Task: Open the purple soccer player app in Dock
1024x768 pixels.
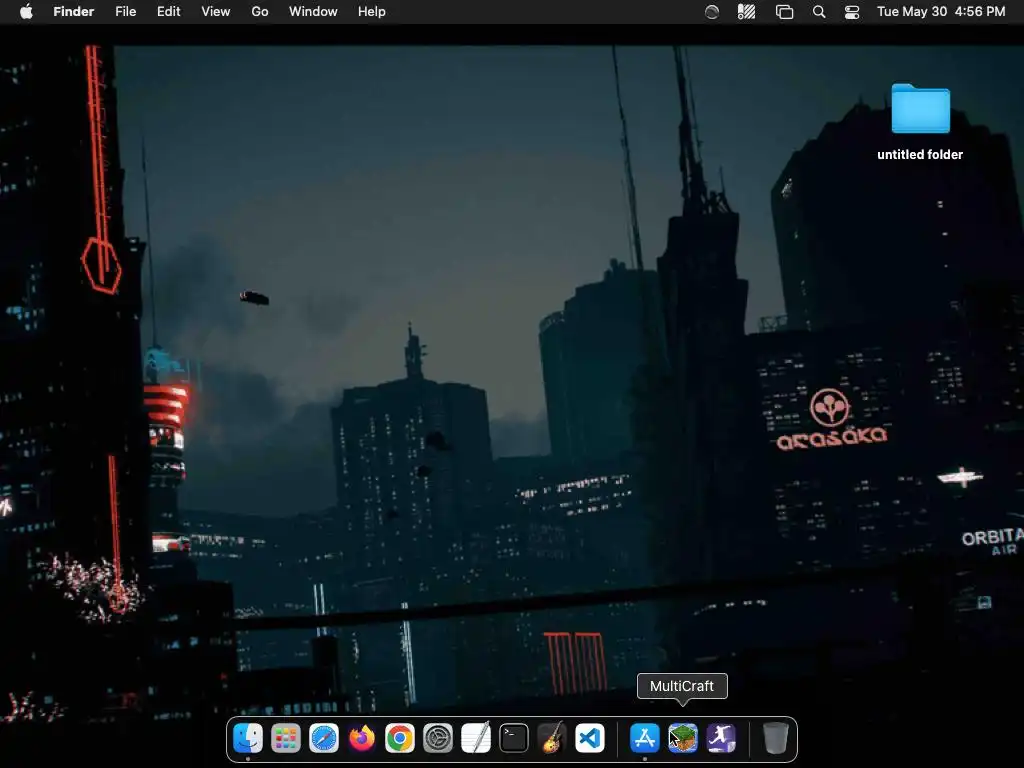Action: pos(720,739)
